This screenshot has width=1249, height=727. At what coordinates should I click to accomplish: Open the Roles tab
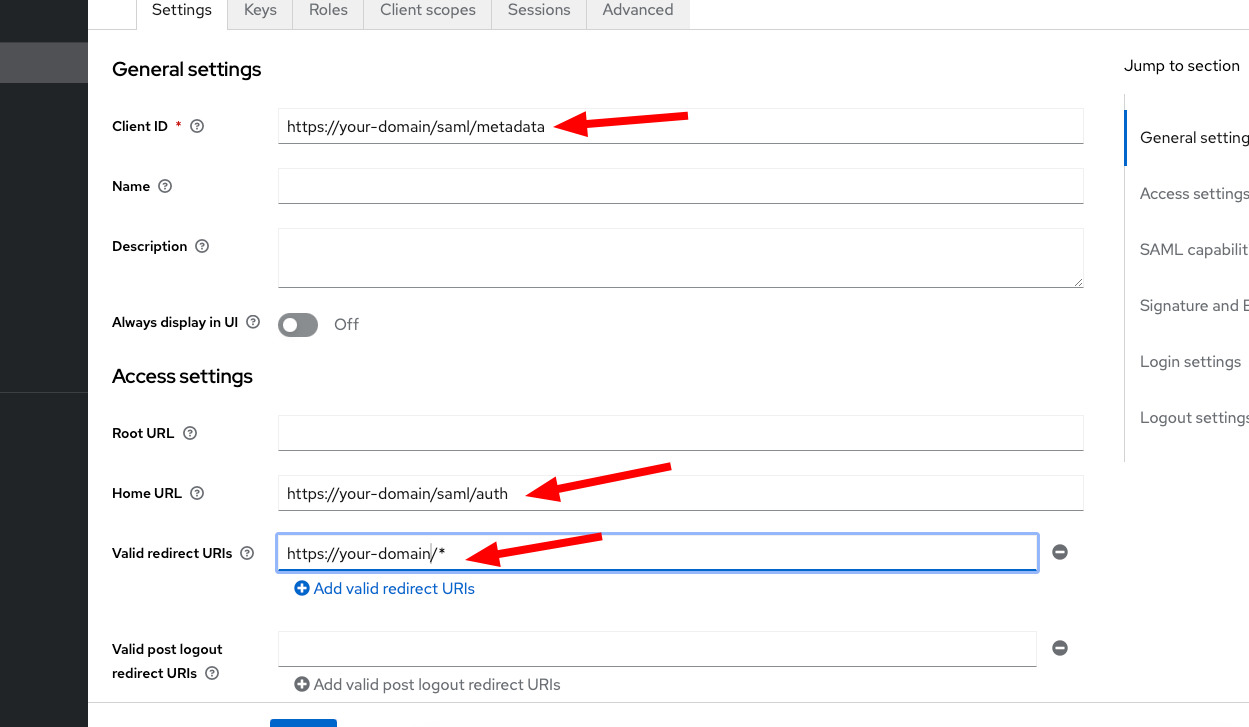(x=328, y=10)
